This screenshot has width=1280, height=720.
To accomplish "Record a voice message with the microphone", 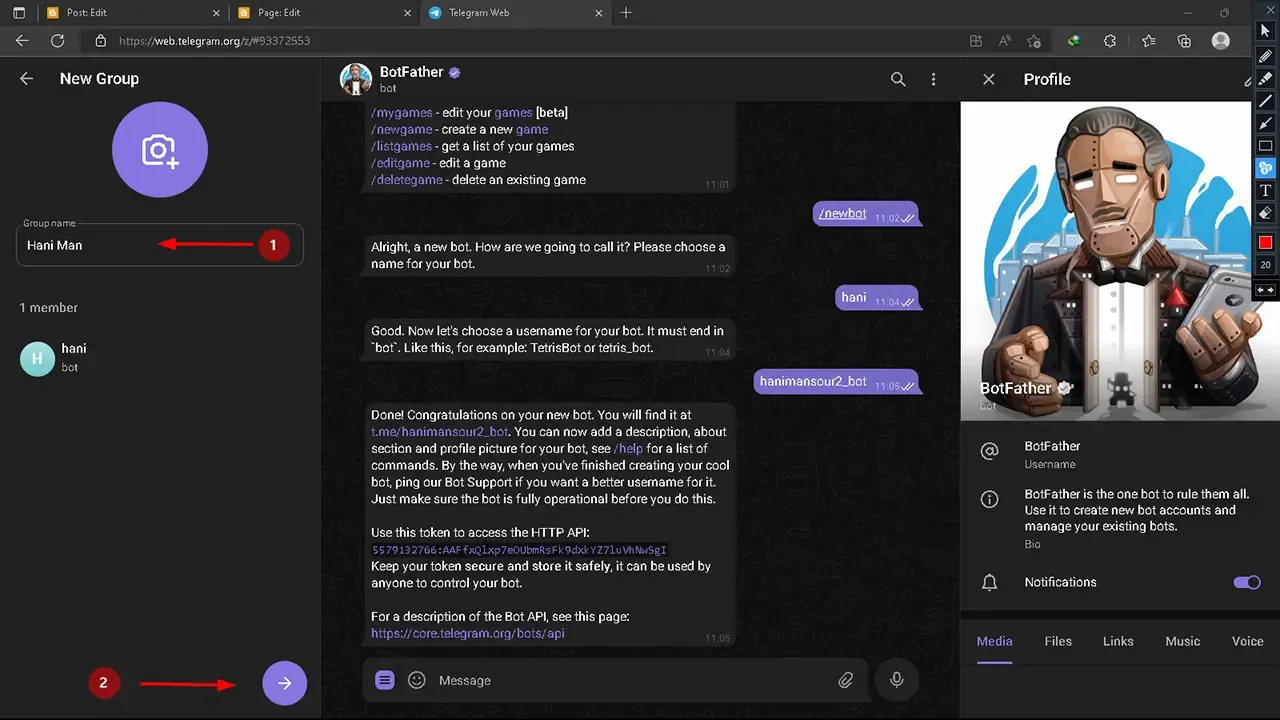I will click(x=897, y=680).
